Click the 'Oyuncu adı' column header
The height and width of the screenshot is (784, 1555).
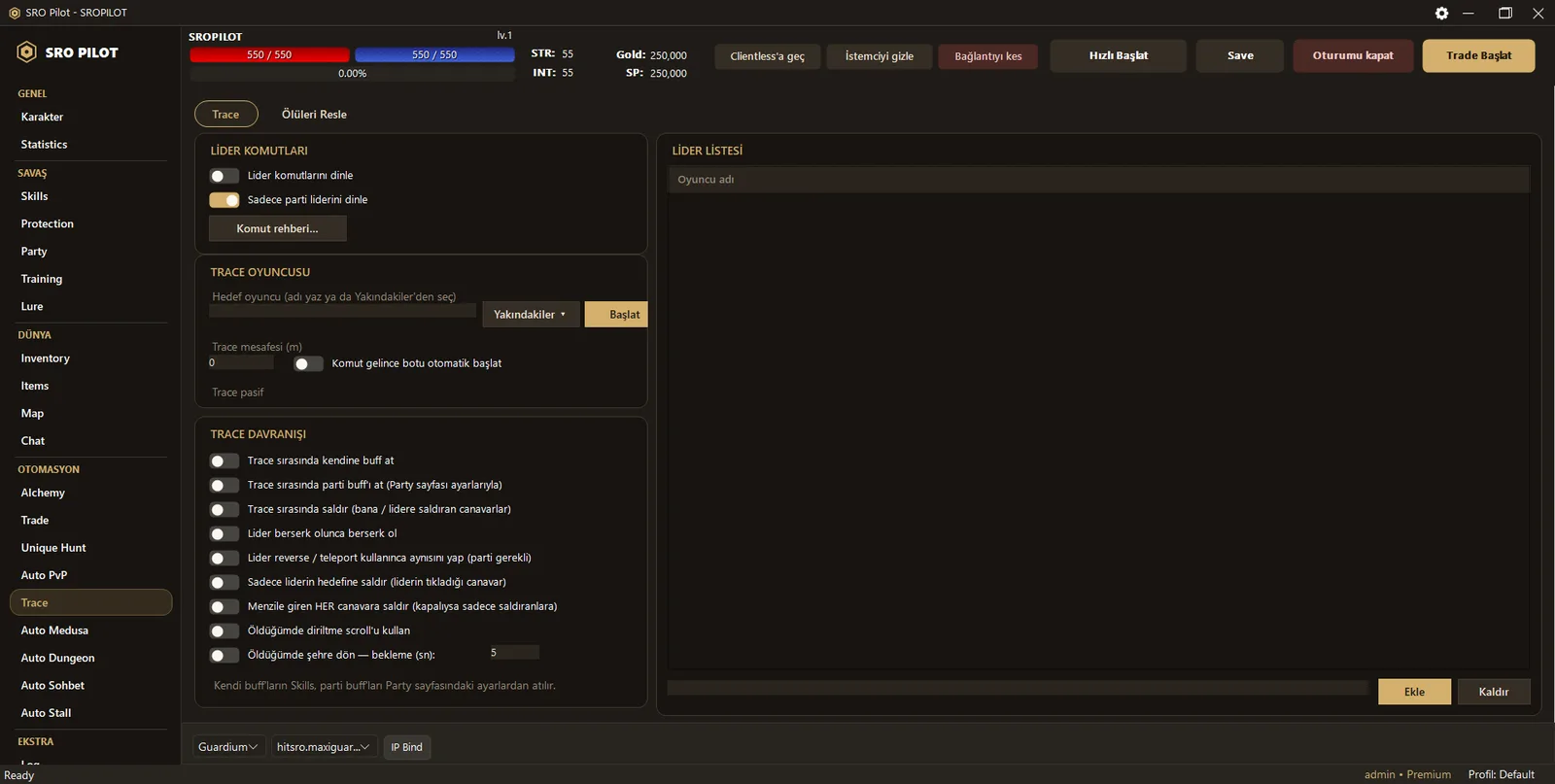(1098, 180)
